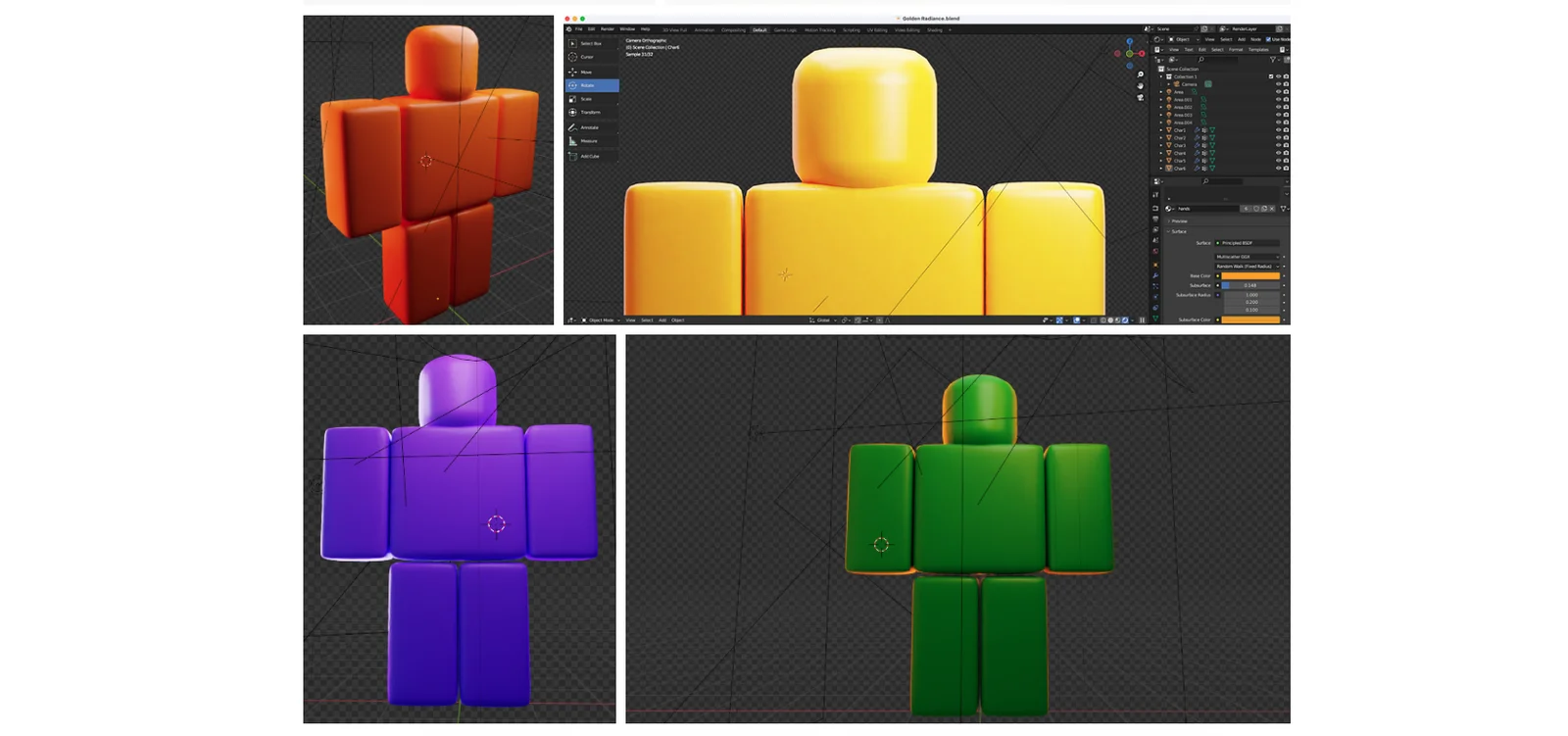
Task: Click the Principled BSDF surface button
Action: pos(1249,243)
